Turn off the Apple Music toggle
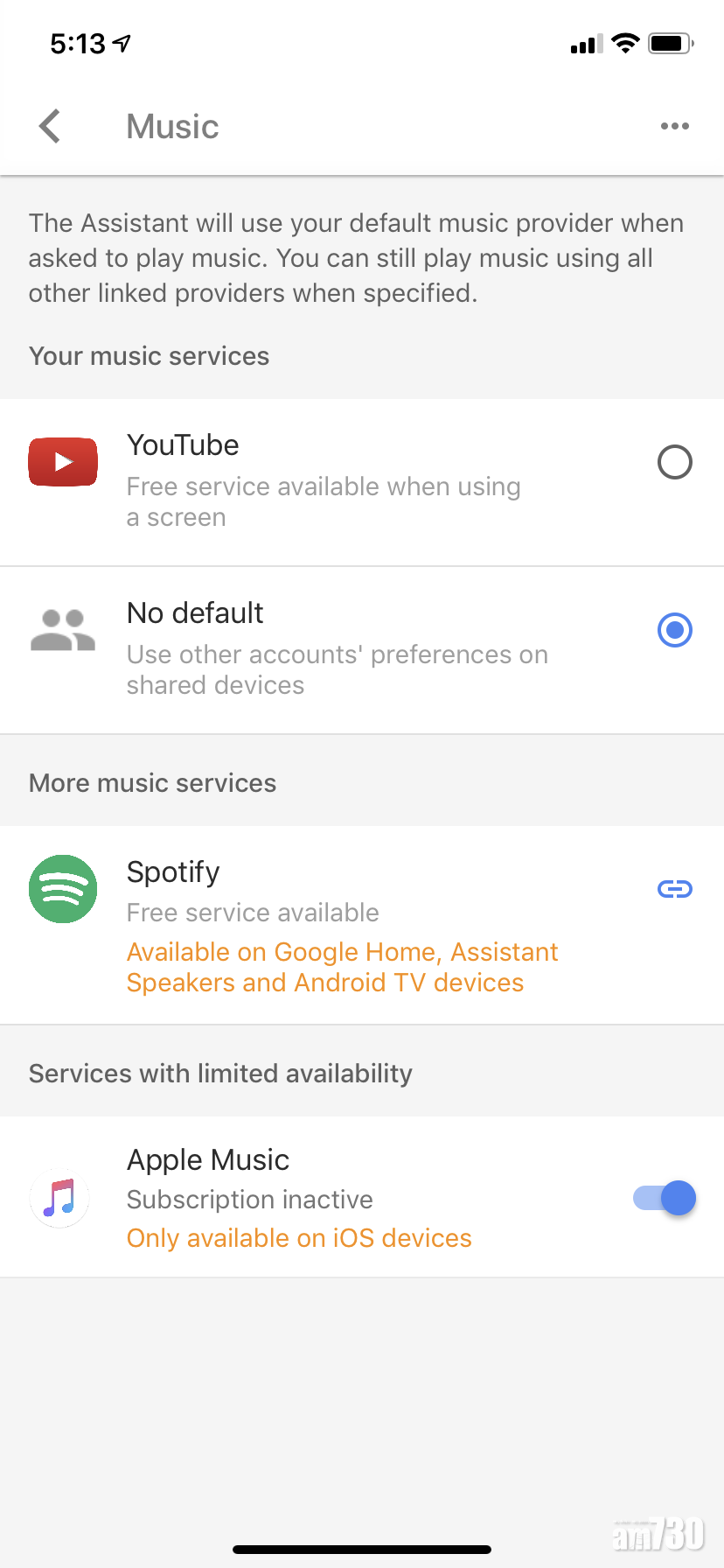This screenshot has height=1568, width=724. (x=665, y=1198)
